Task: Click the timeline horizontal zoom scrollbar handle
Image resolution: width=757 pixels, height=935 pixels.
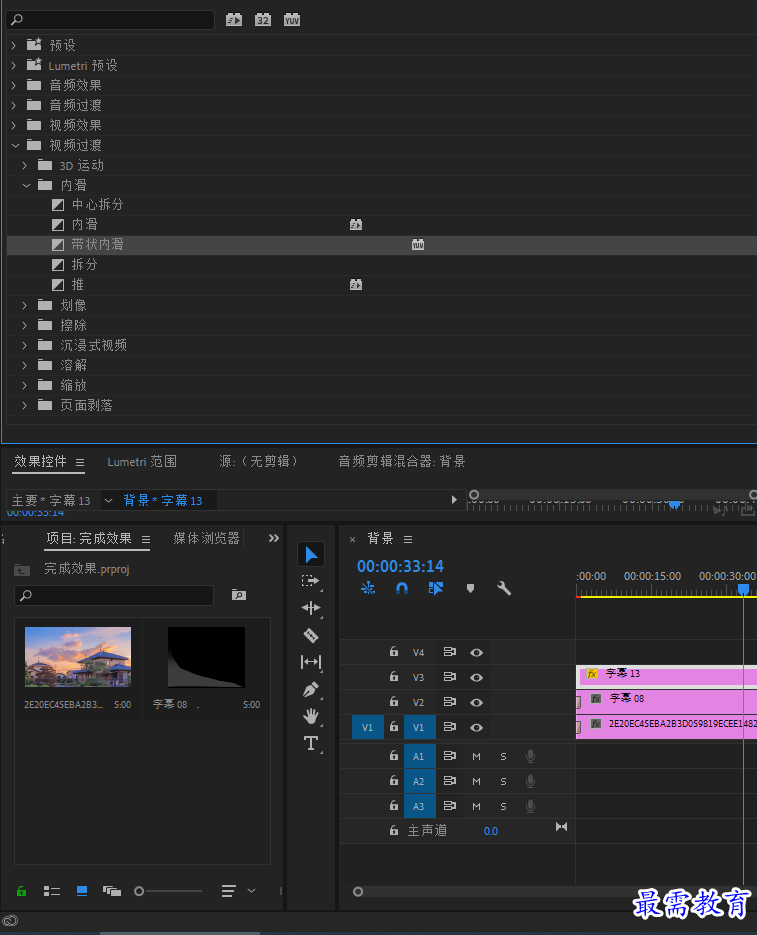Action: pos(358,891)
